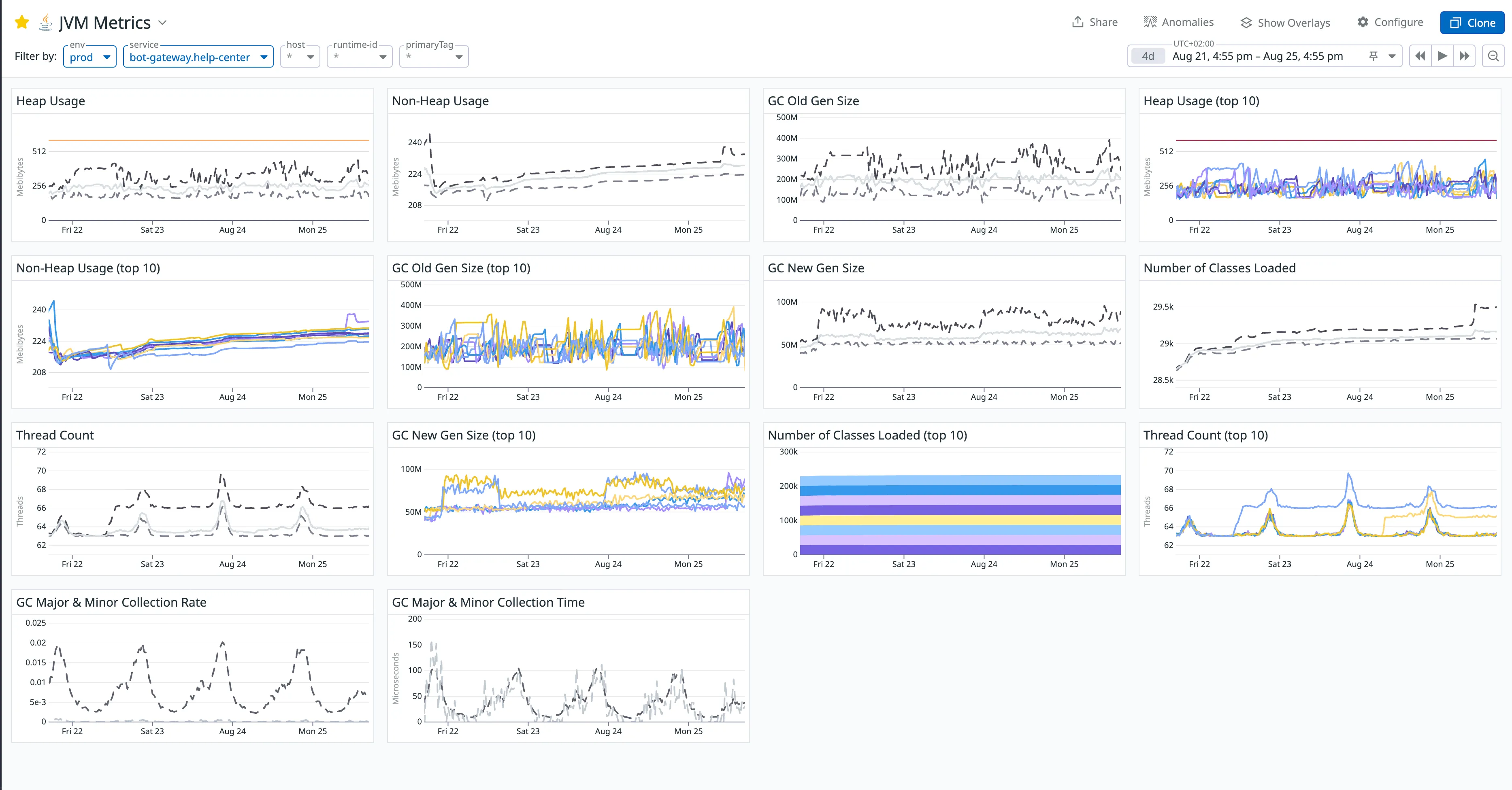This screenshot has width=1512, height=790.
Task: Share the dashboard using the Share icon
Action: pyautogui.click(x=1078, y=22)
